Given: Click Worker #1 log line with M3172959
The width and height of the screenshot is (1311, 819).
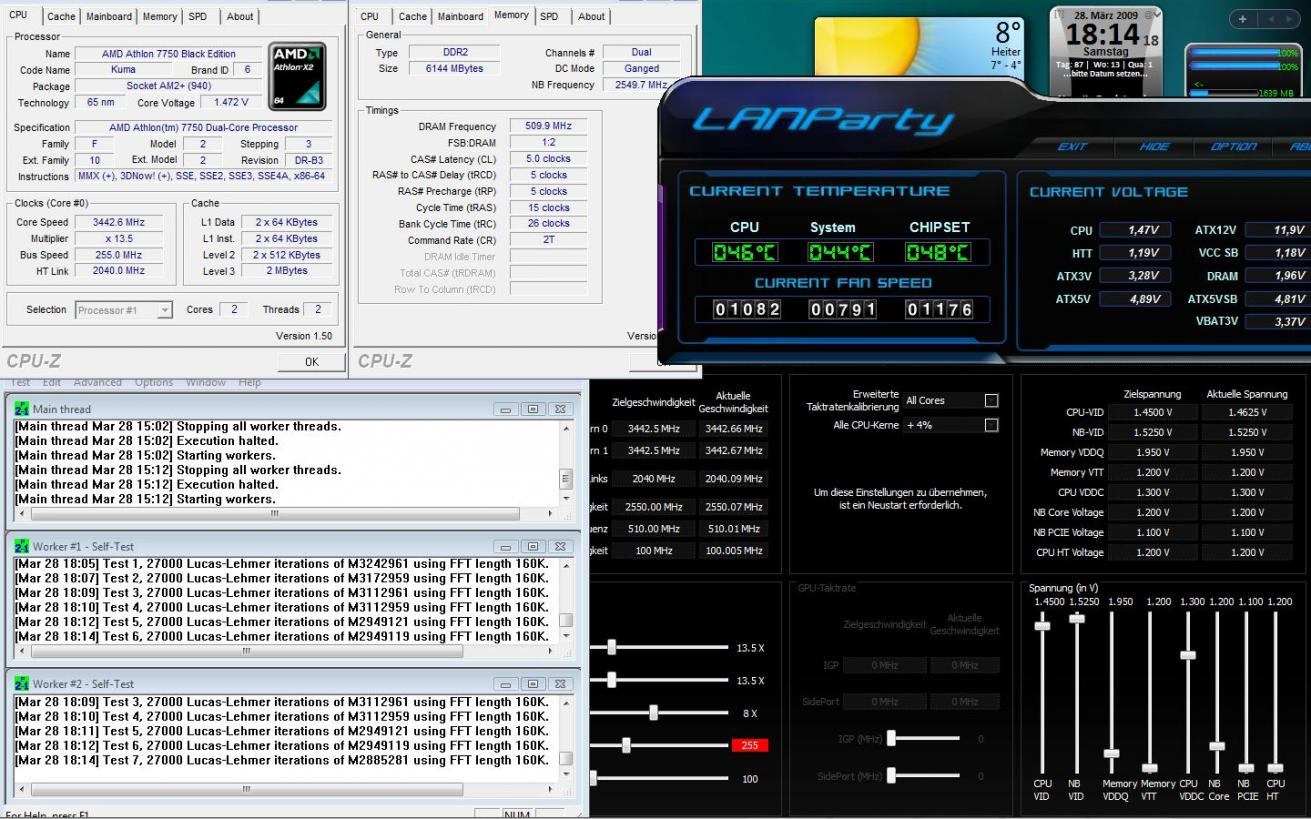Looking at the screenshot, I should point(282,578).
